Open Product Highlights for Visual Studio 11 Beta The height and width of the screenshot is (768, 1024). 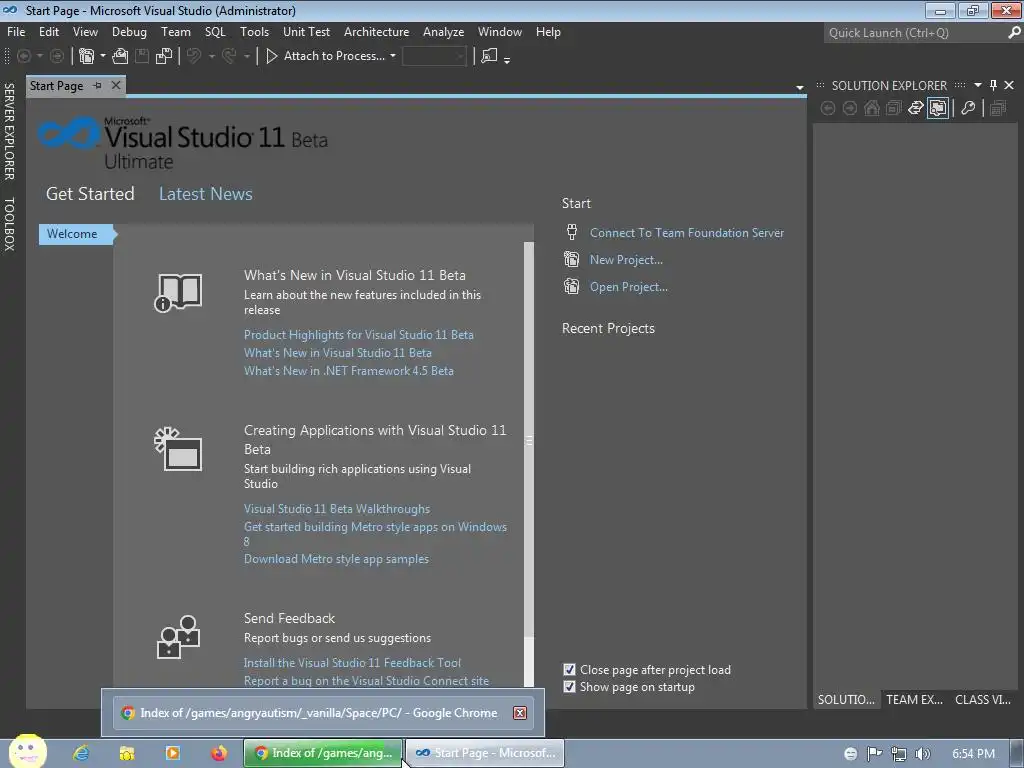359,334
